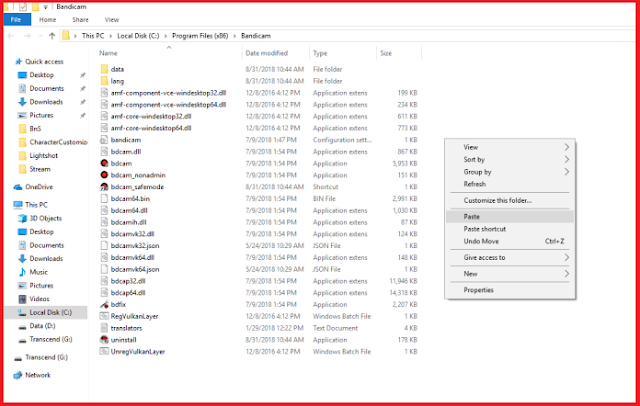Expand the Group by submenu

(x=510, y=172)
